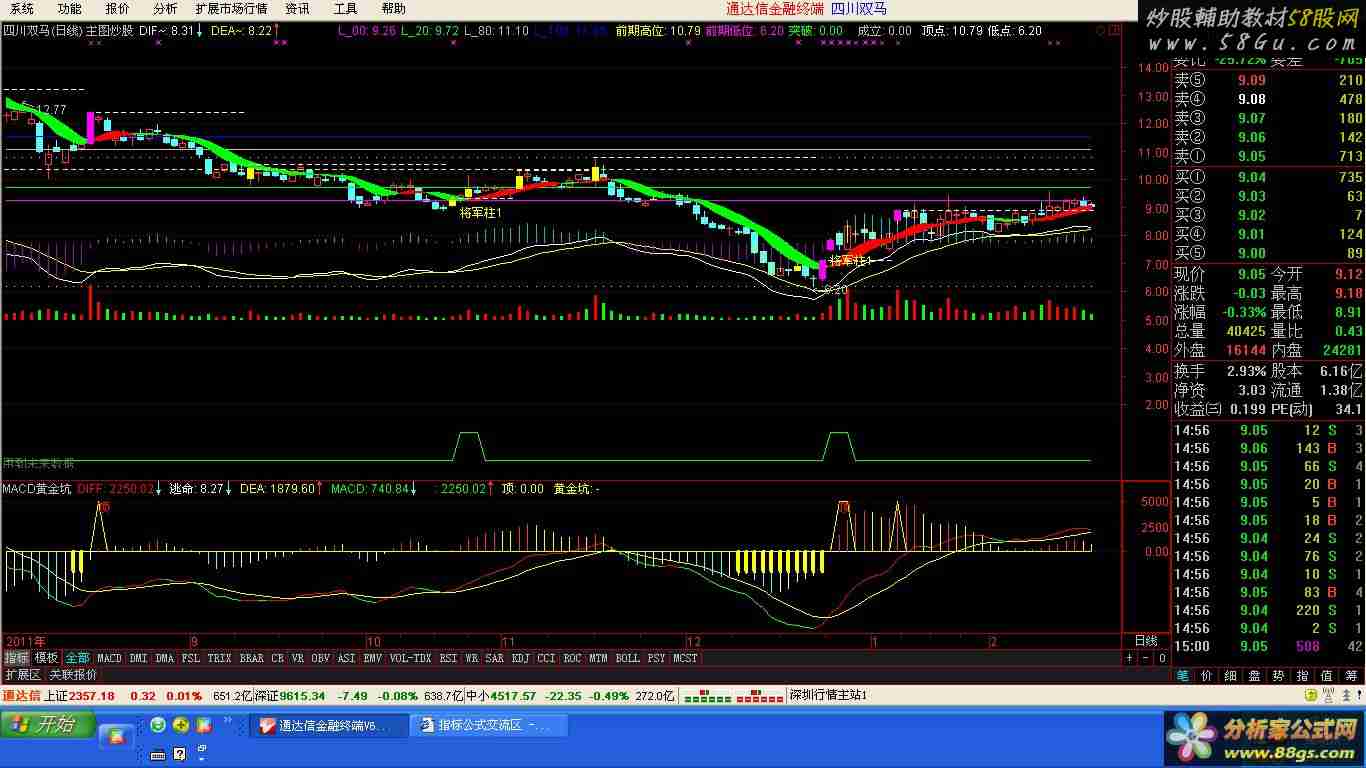The height and width of the screenshot is (768, 1366).
Task: Select the 价 tab in quote panel
Action: (1207, 676)
